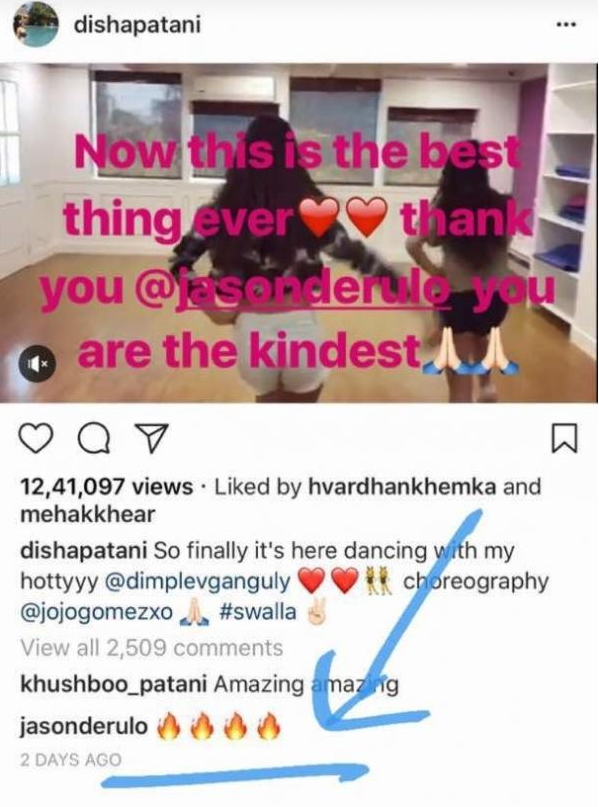
Task: Open the three-dot post options menu
Action: point(566,25)
